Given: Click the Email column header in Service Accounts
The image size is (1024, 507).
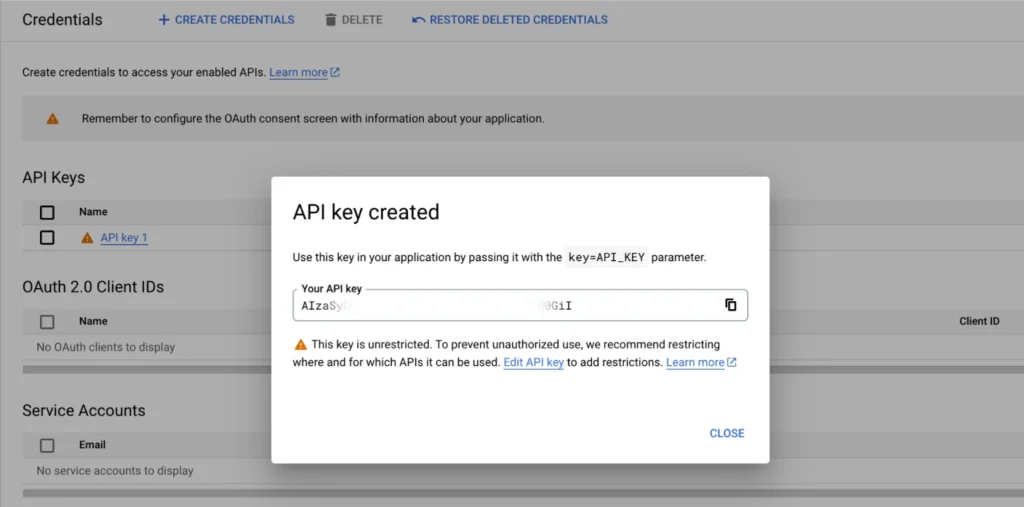Looking at the screenshot, I should click(92, 445).
